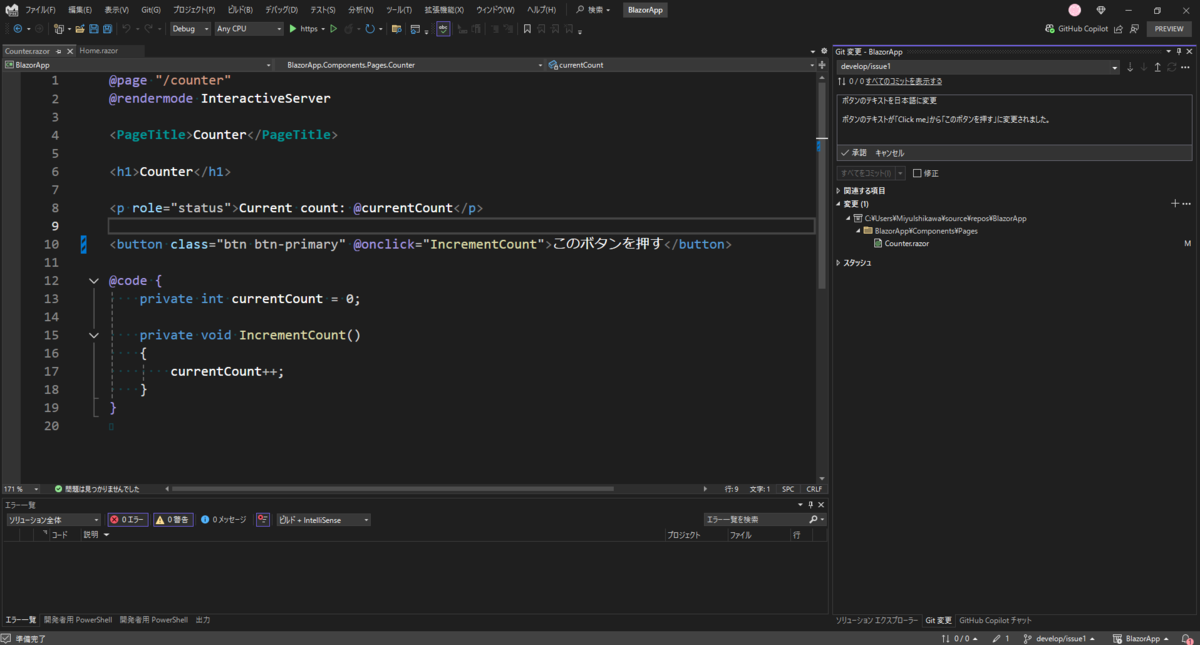Click the commit message text box
The width and height of the screenshot is (1200, 645).
pyautogui.click(x=1014, y=119)
